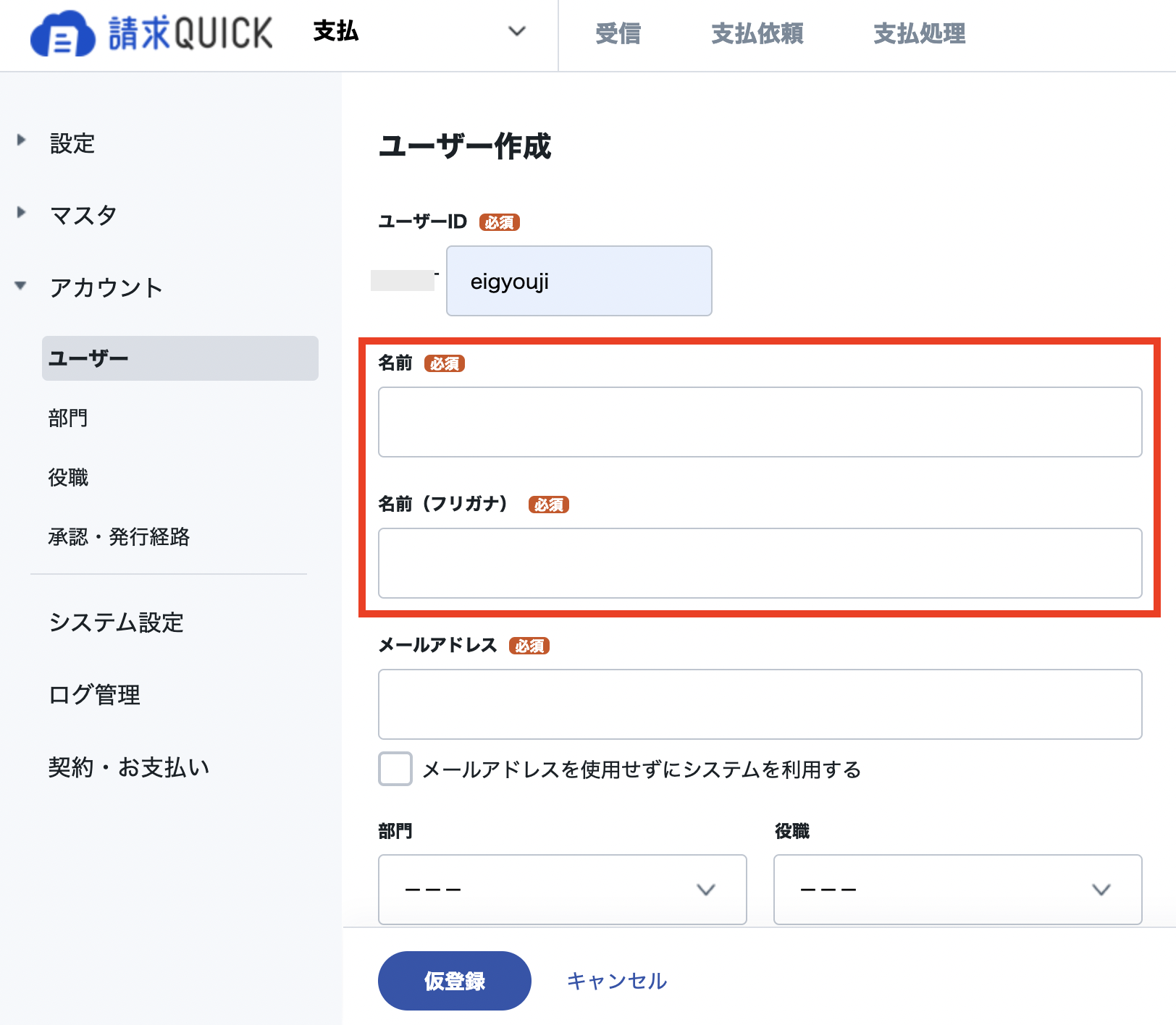The height and width of the screenshot is (1025, 1176).
Task: Open 部門 in the sidebar menu
Action: (x=68, y=418)
